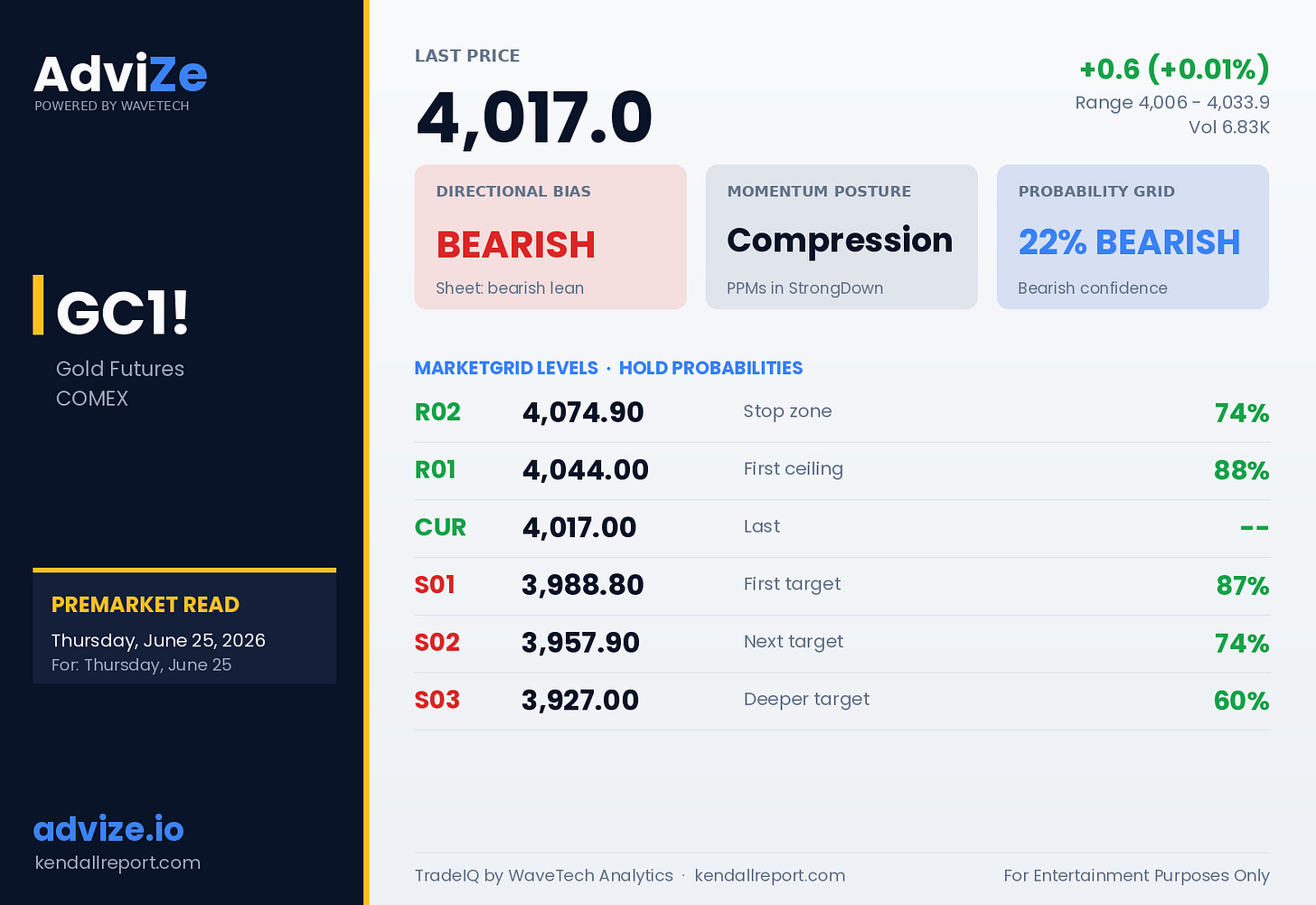Click the "First ceiling" description

point(794,469)
